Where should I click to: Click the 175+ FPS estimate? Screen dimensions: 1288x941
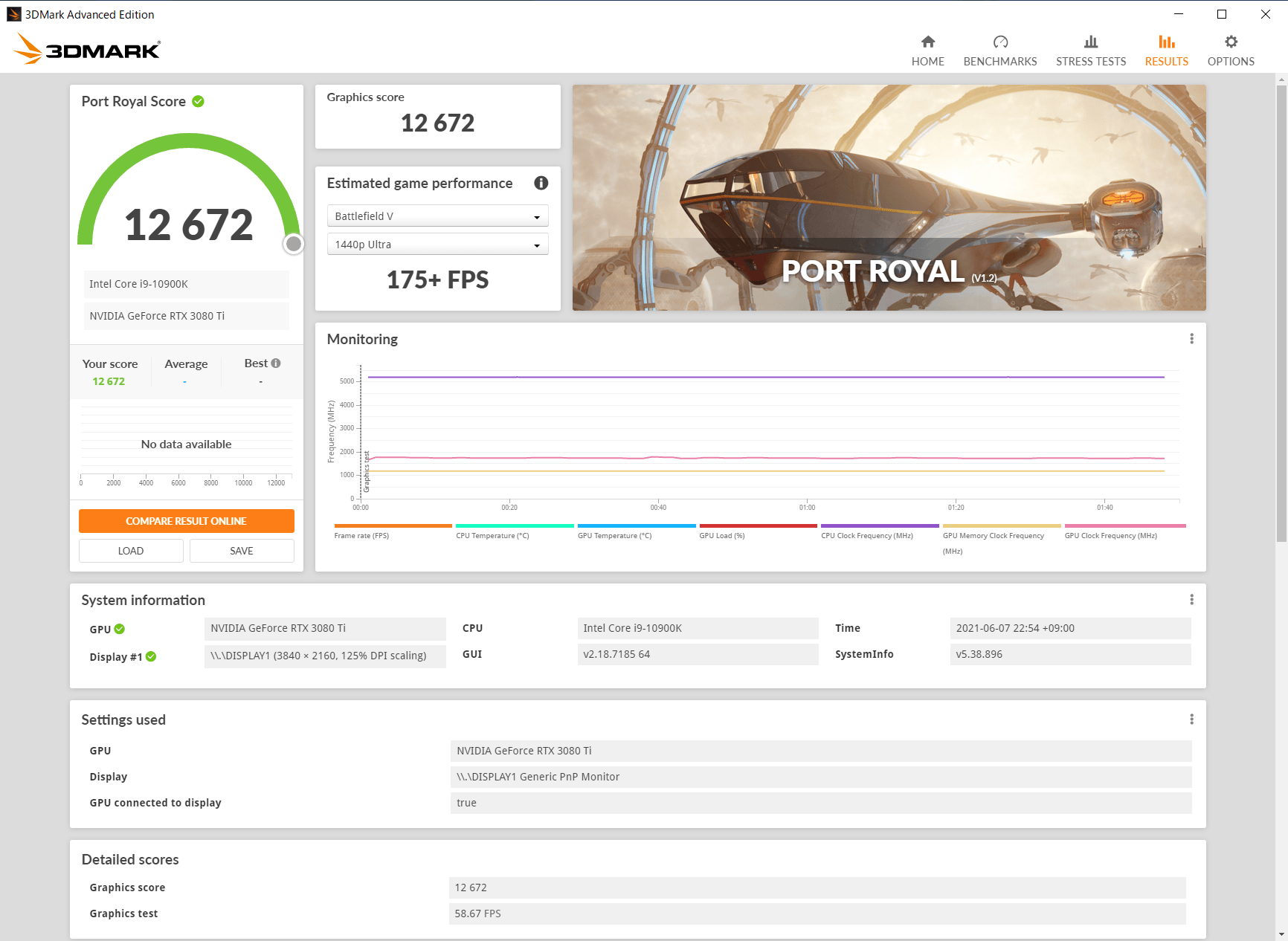coord(437,280)
